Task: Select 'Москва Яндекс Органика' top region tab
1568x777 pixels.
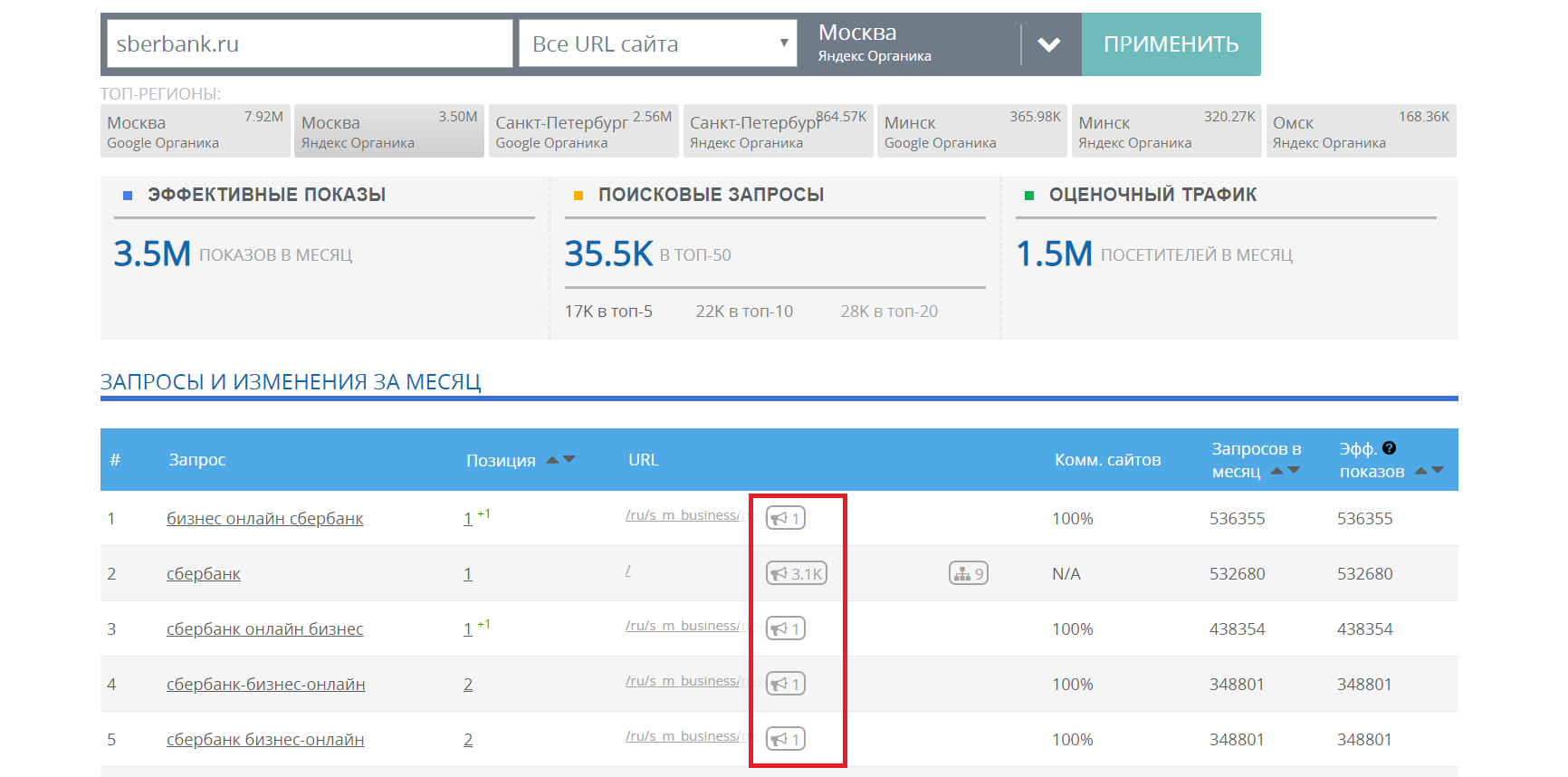Action: (x=389, y=131)
